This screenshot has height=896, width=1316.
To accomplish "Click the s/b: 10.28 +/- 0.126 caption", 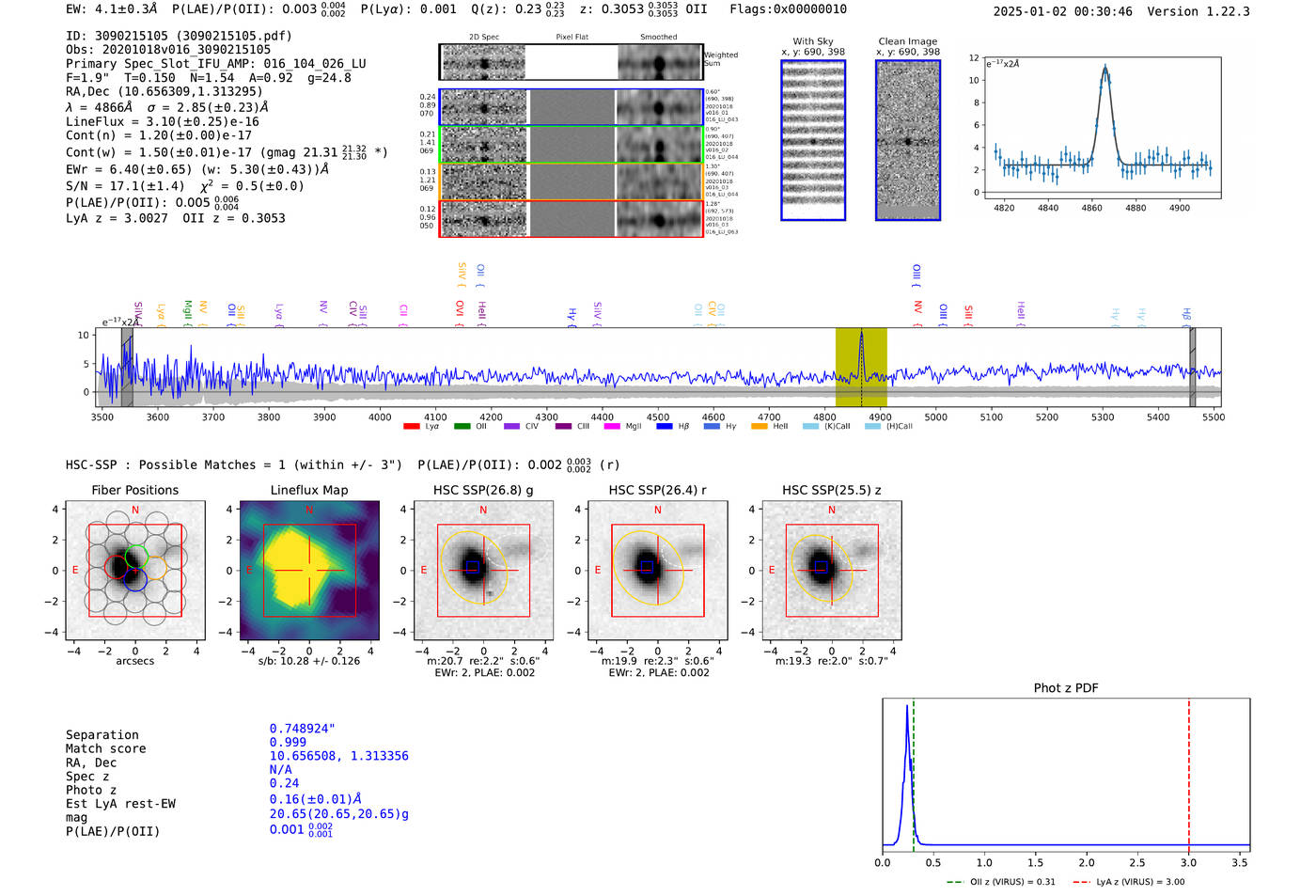I will pos(309,661).
